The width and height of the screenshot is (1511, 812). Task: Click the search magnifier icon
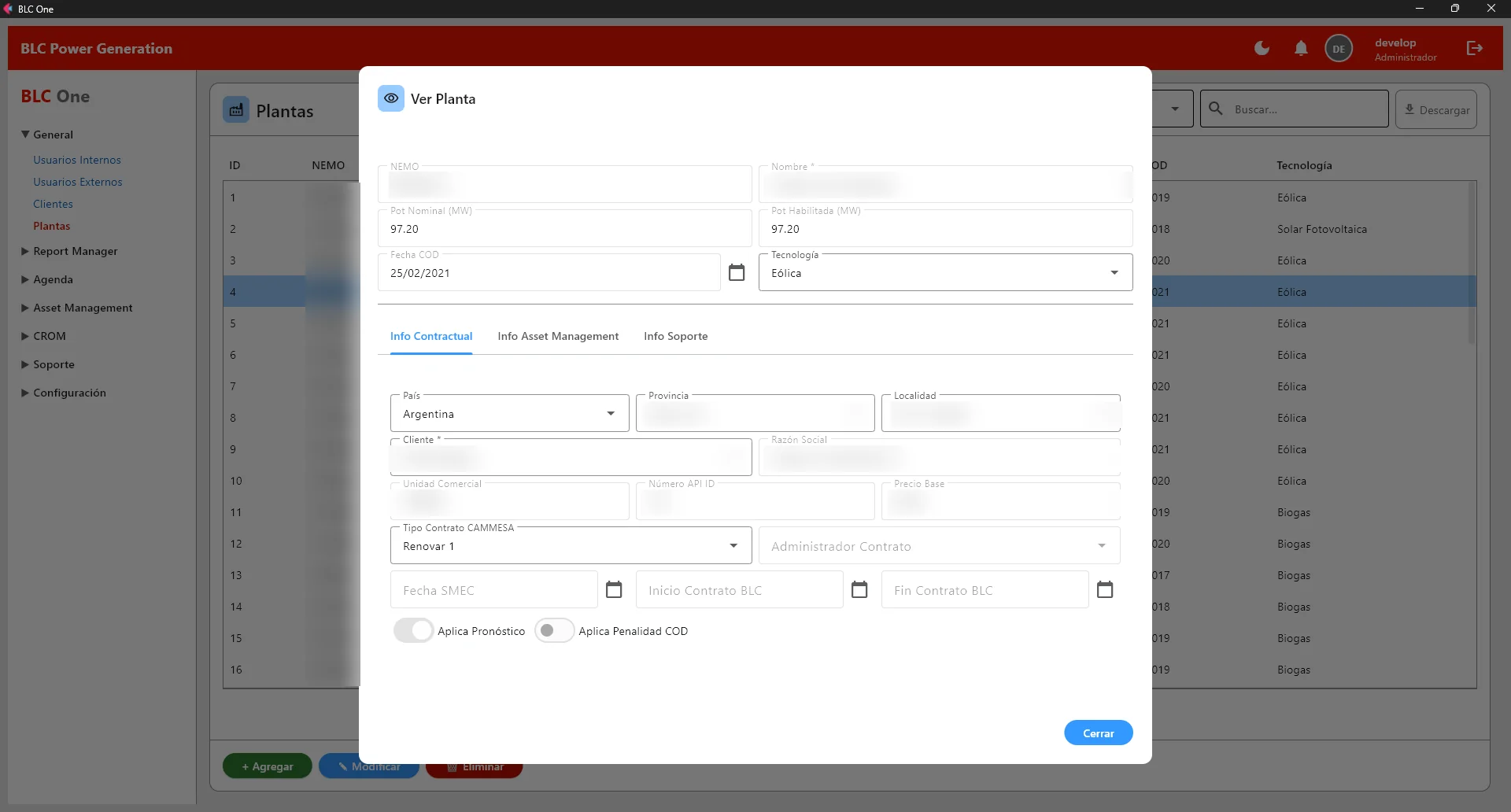pyautogui.click(x=1216, y=109)
